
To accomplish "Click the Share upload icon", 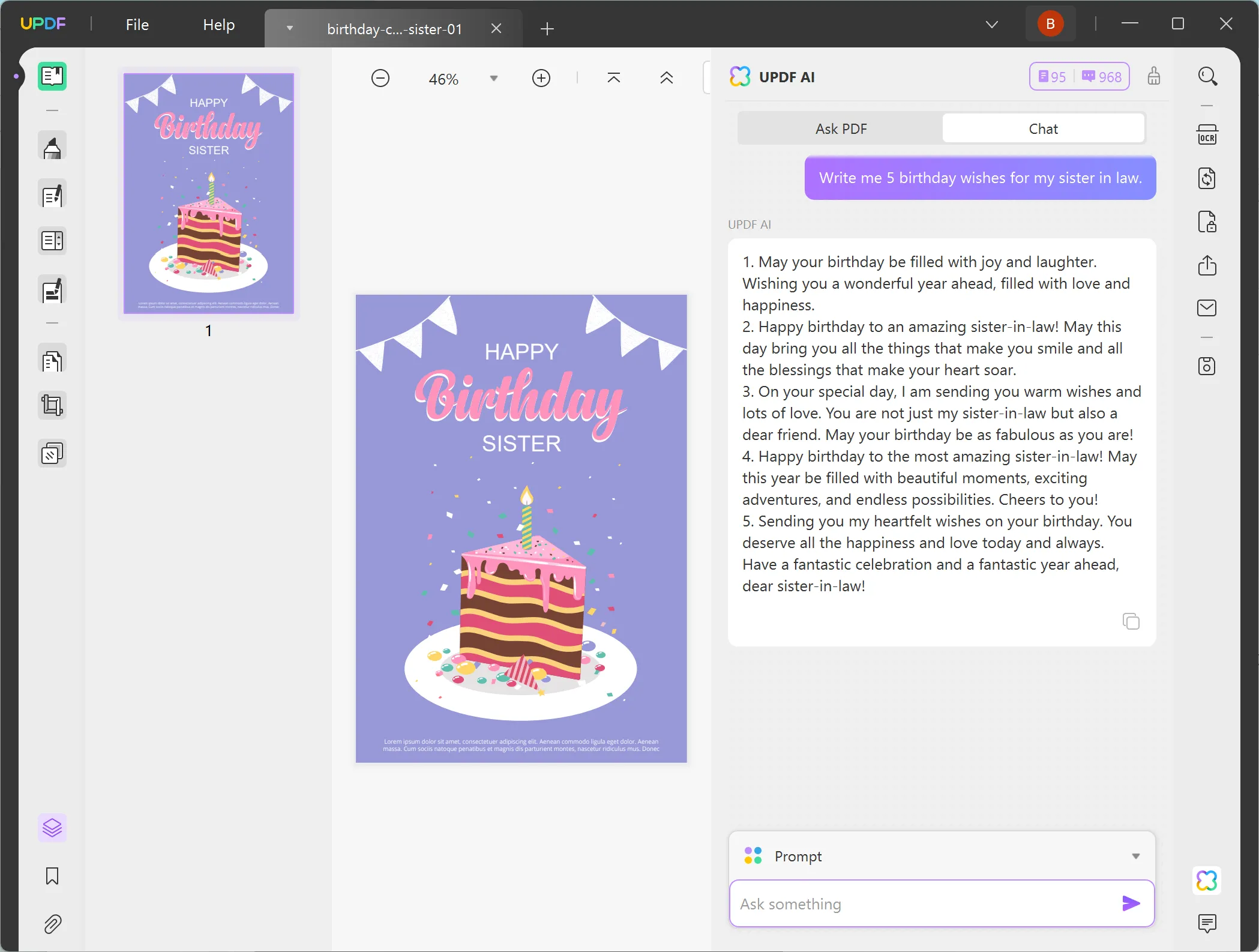I will pos(1207,265).
